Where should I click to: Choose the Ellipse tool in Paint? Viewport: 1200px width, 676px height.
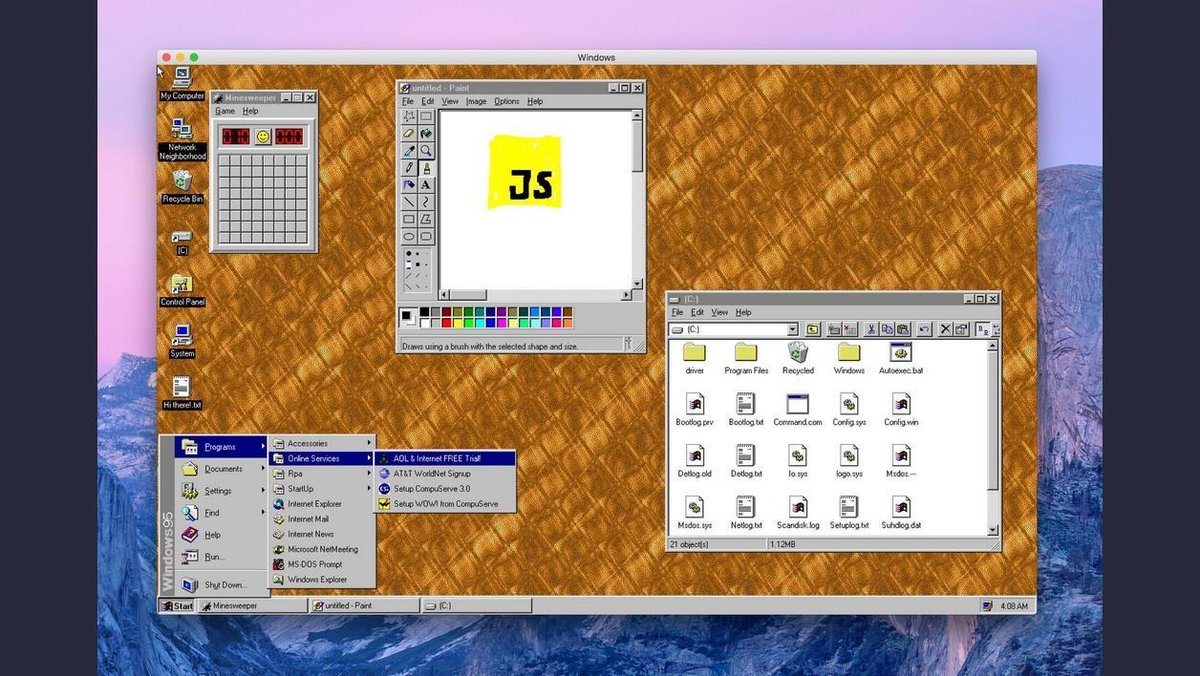[x=409, y=235]
